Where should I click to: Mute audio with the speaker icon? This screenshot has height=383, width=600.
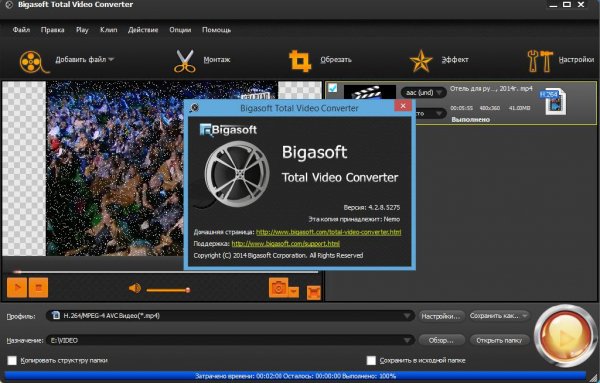pos(135,288)
